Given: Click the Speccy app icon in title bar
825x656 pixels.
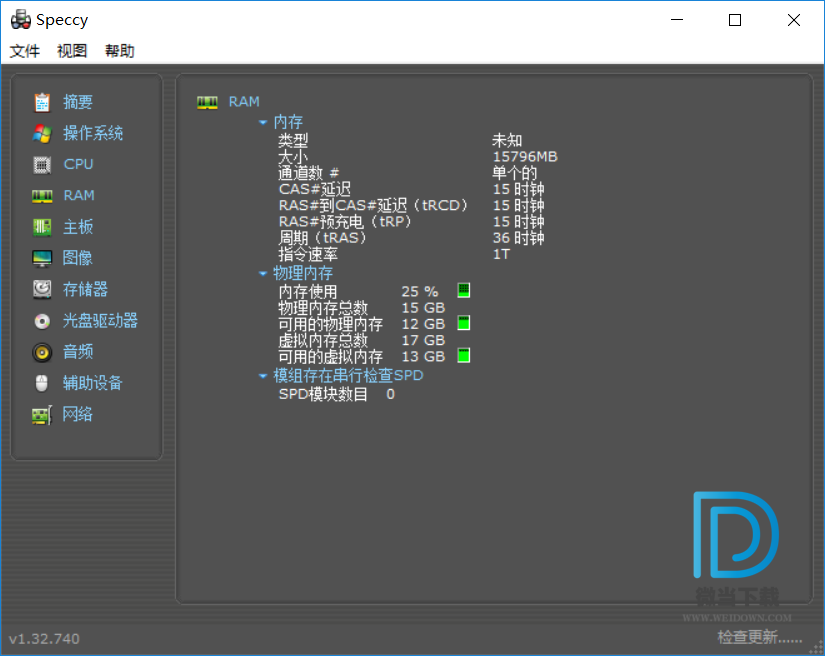Looking at the screenshot, I should click(x=21, y=19).
